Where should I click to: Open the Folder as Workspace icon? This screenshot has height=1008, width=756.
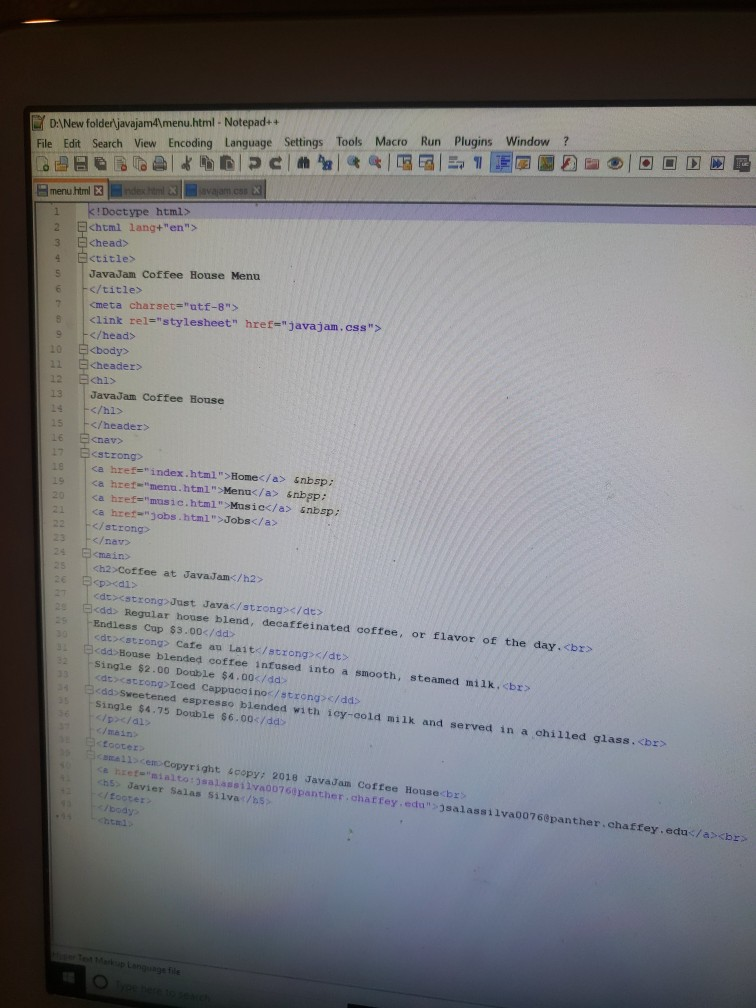click(591, 164)
